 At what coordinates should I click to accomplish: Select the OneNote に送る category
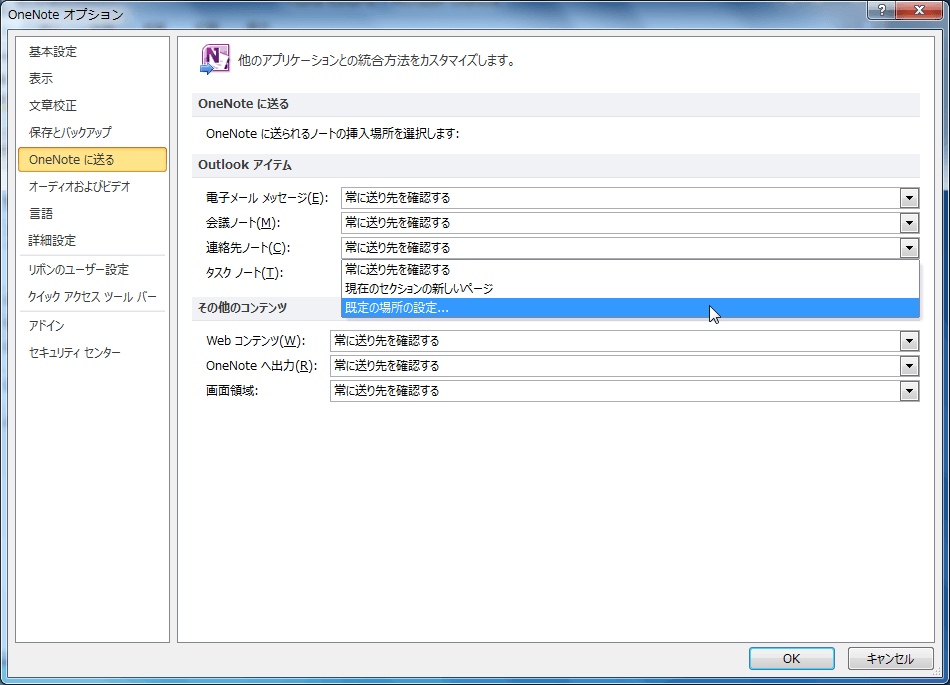[92, 159]
